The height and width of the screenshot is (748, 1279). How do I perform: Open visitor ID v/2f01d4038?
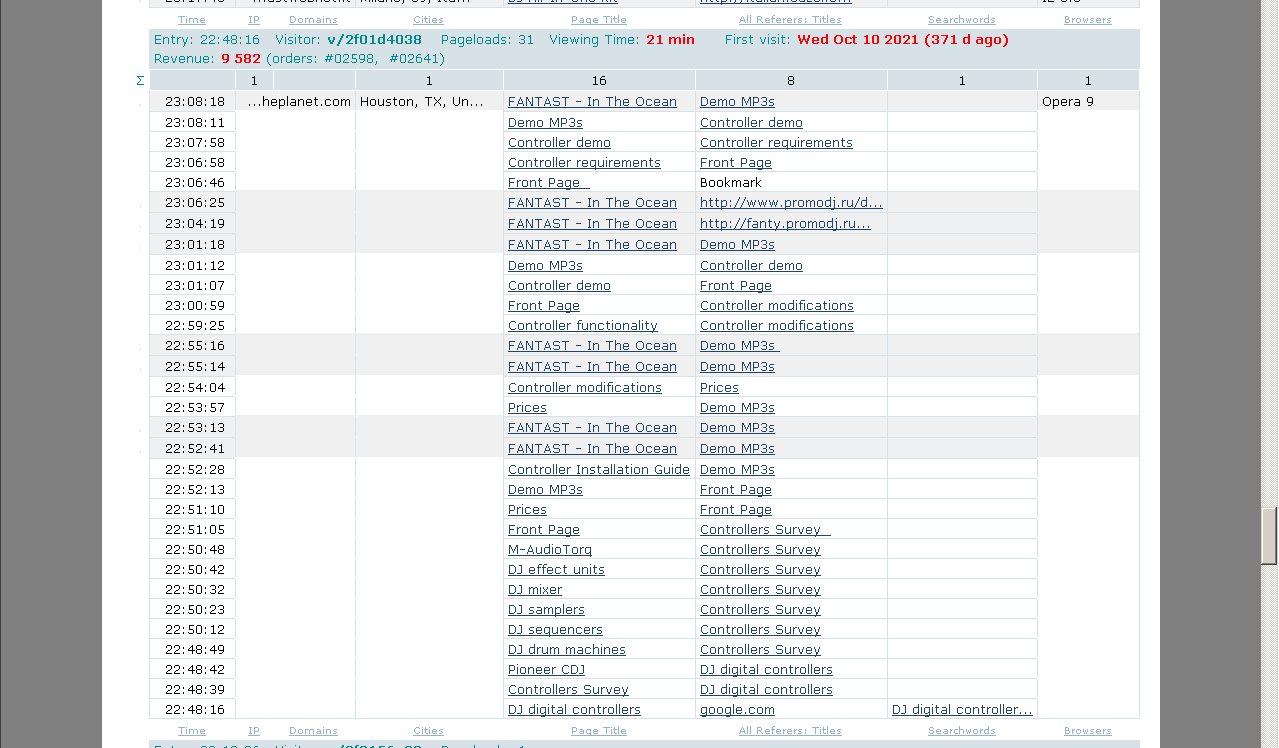374,40
